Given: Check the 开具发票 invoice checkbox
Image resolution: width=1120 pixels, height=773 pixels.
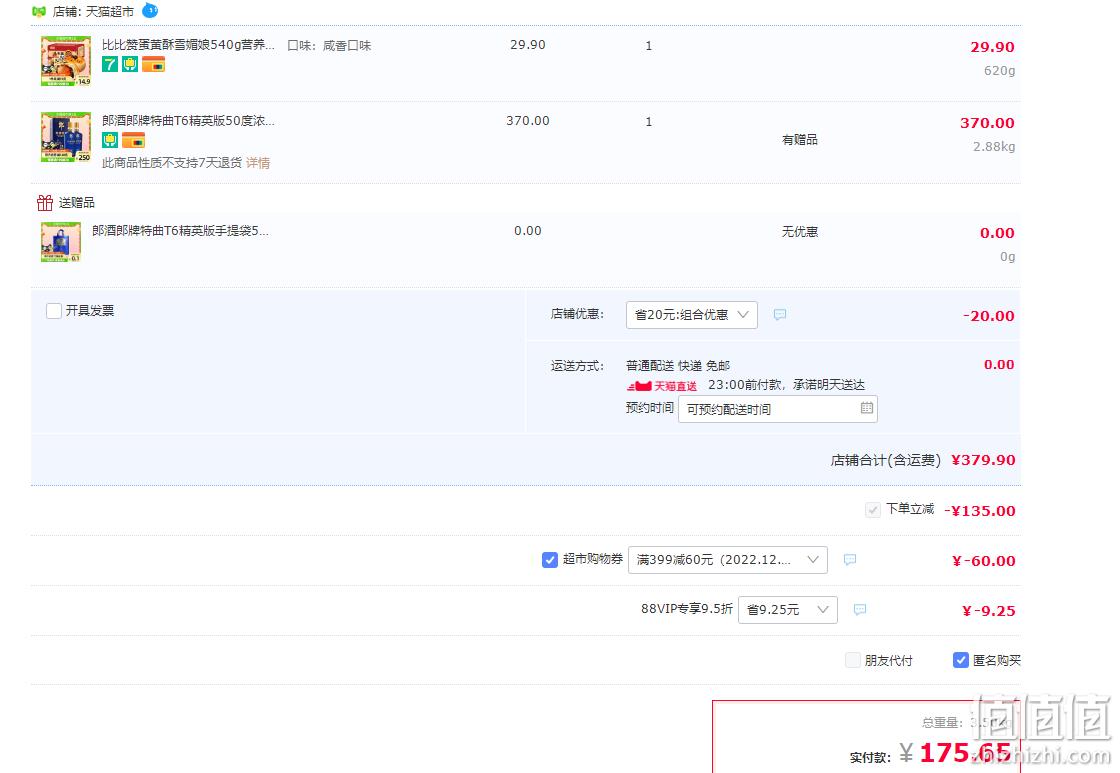Looking at the screenshot, I should click(54, 311).
